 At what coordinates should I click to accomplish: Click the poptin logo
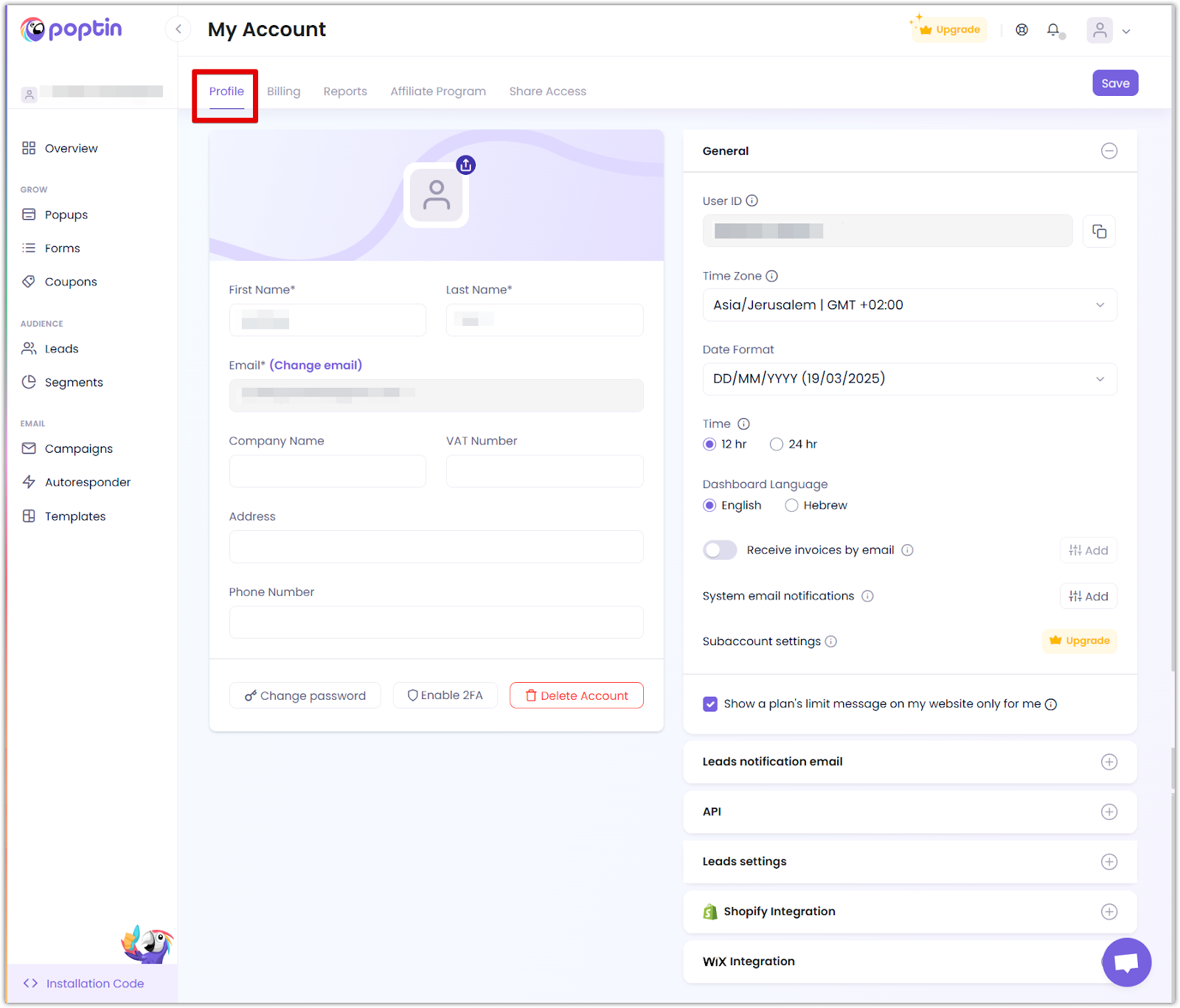tap(72, 29)
